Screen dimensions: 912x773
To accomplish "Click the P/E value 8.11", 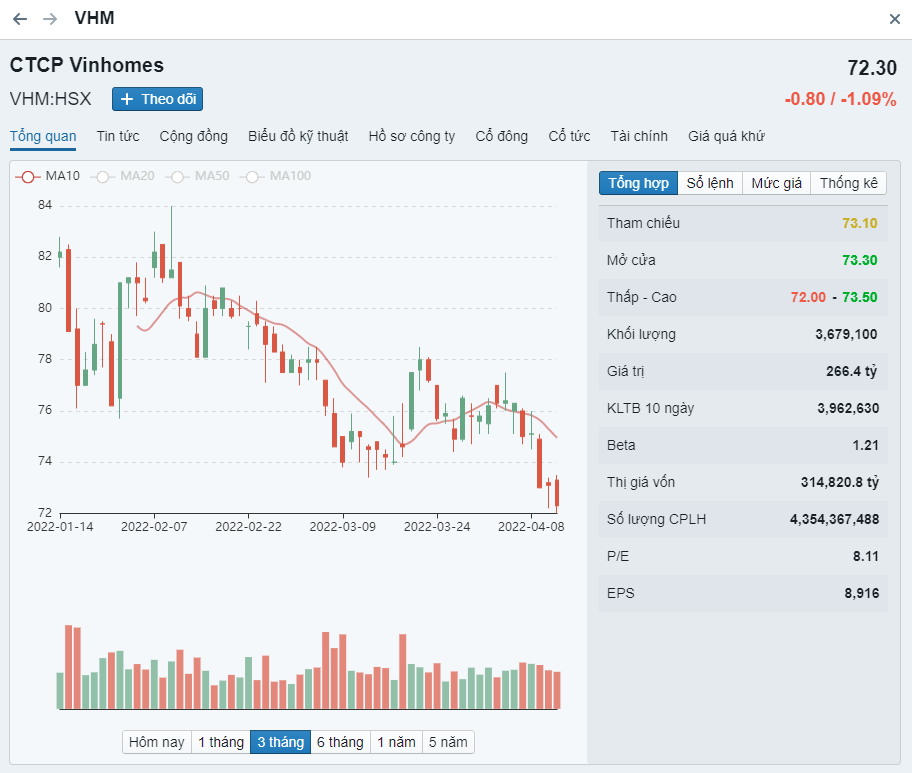I will pos(865,557).
